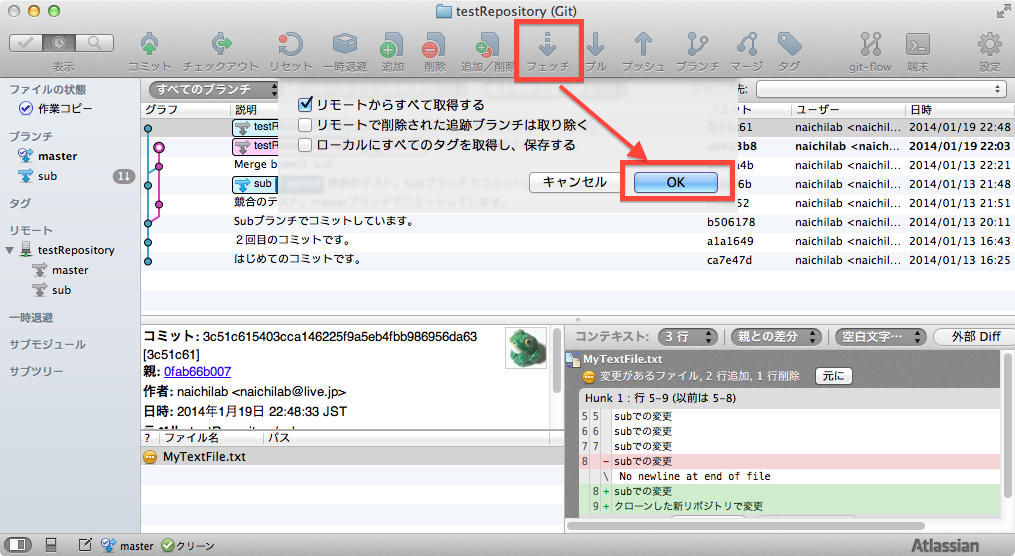The image size is (1015, 556).
Task: Click the split view icon in status bar
Action: [x=51, y=545]
